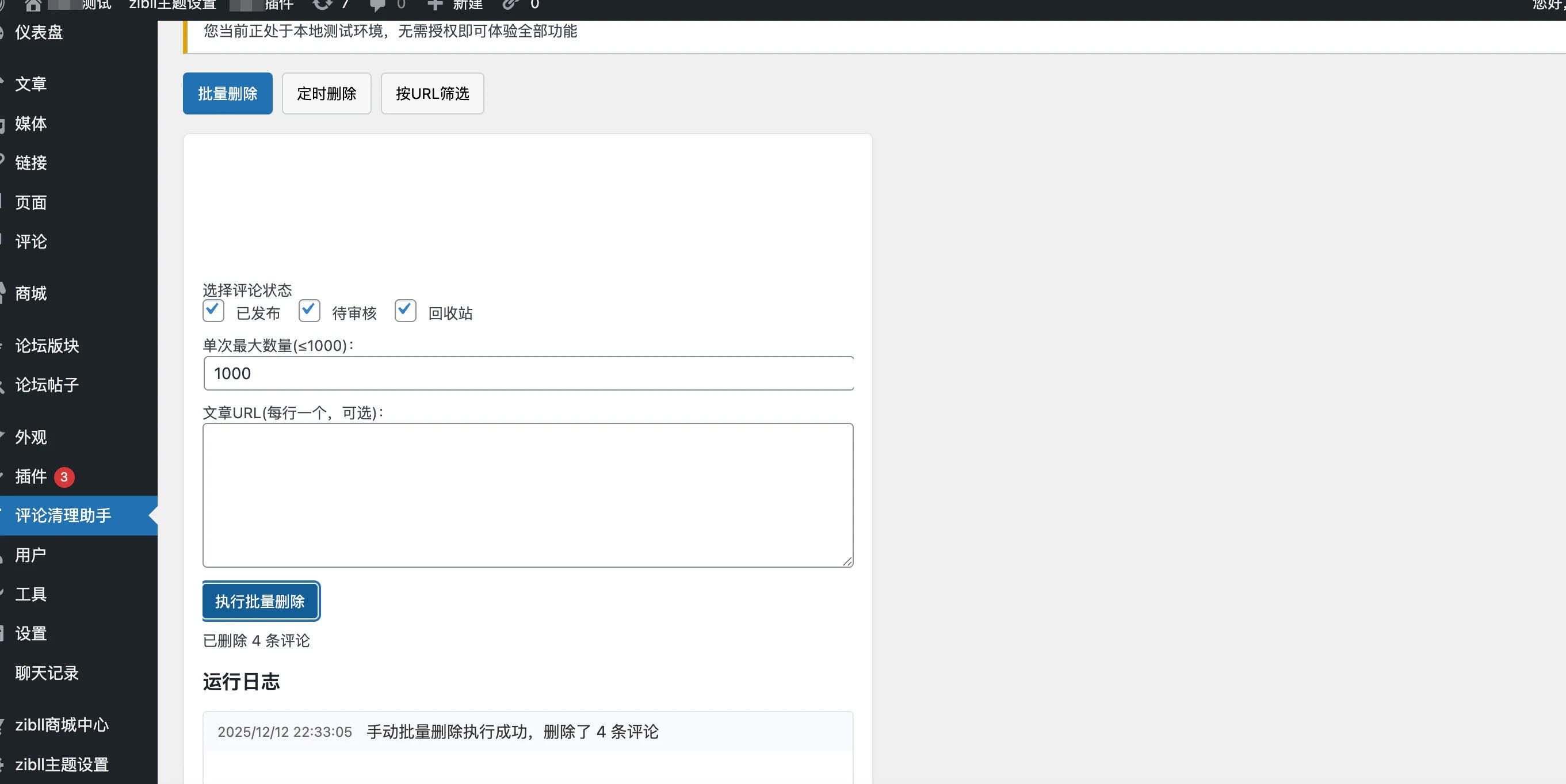Disable the 回收站 checkbox
This screenshot has height=784, width=1566.
406,311
